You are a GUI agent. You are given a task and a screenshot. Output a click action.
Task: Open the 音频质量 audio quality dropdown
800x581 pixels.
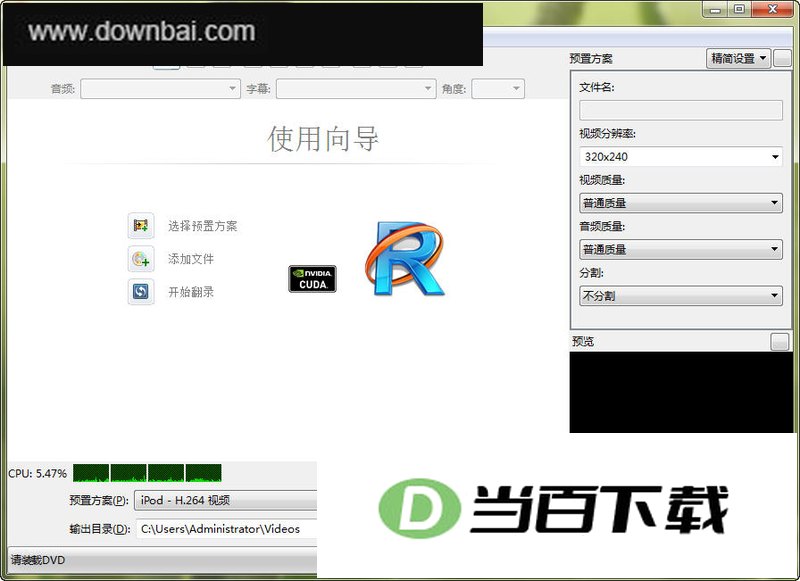point(681,249)
